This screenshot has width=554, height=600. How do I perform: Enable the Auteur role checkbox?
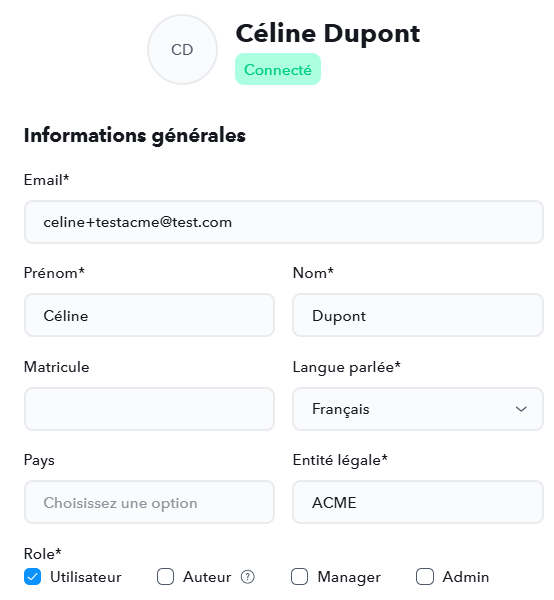point(165,577)
